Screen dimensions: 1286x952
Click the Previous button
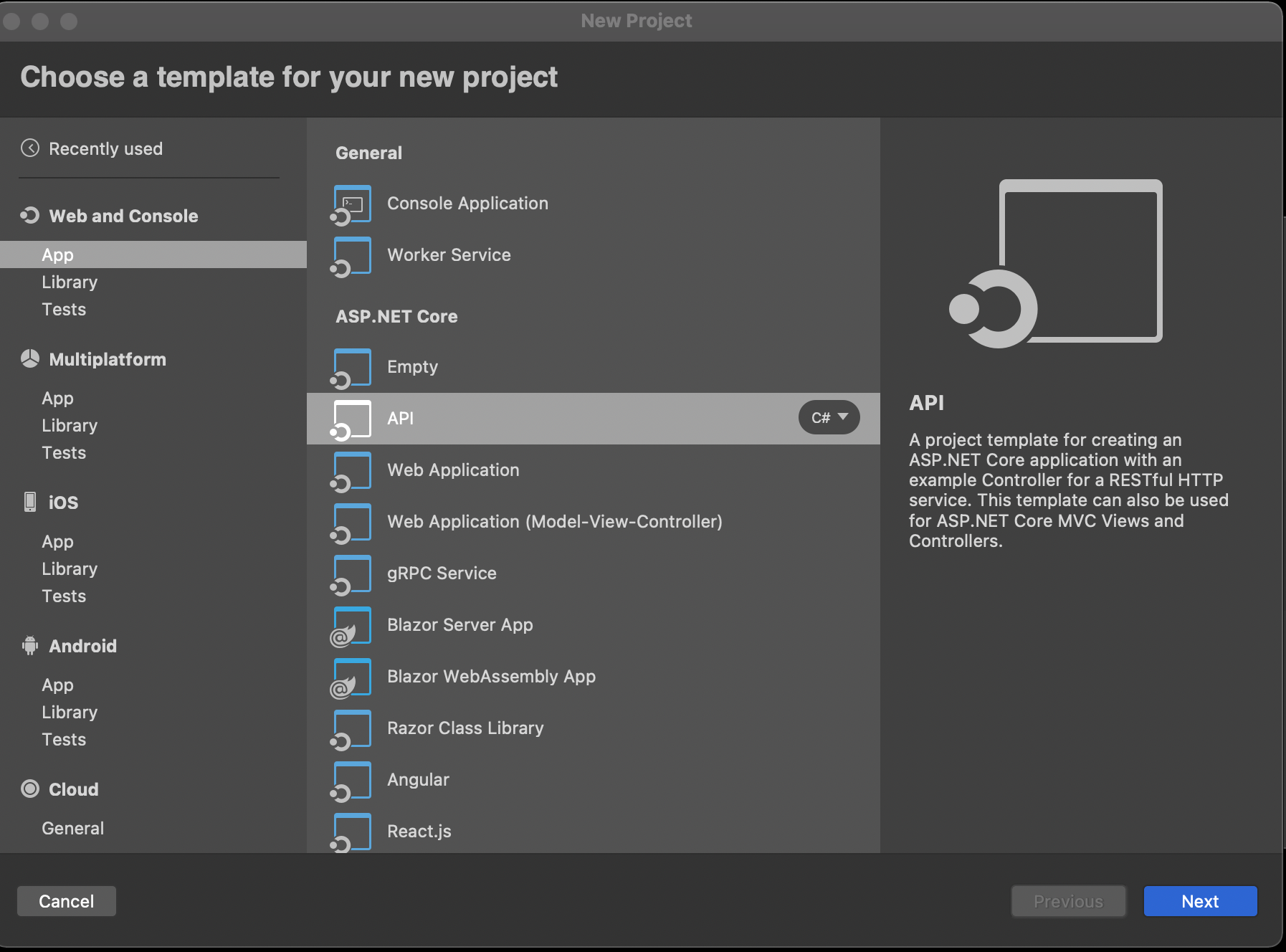coord(1068,901)
